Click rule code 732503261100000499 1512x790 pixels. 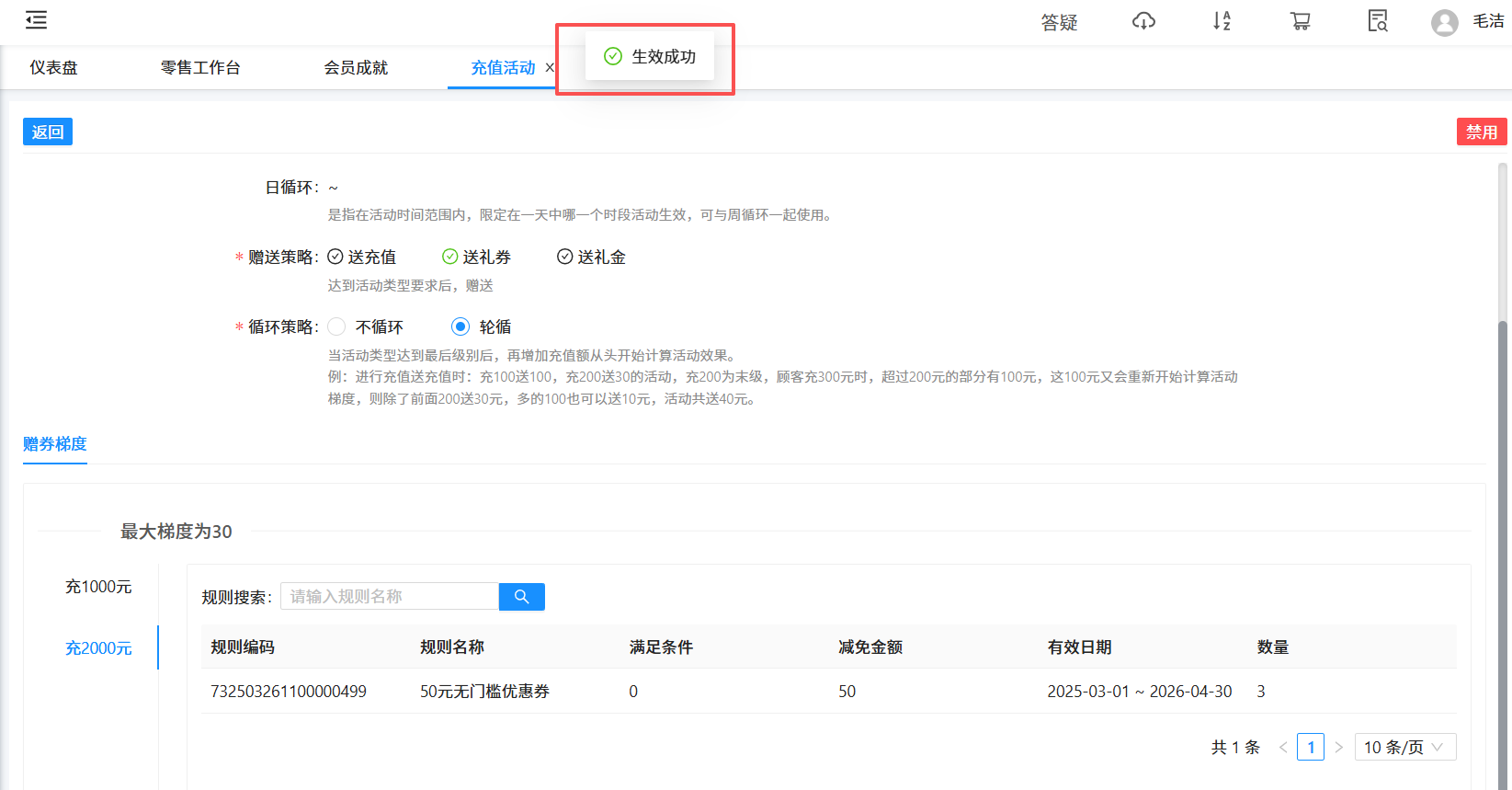[x=289, y=692]
